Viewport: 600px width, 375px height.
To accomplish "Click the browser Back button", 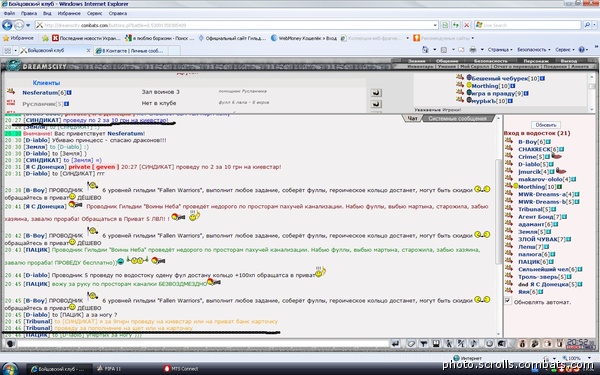I will click(7, 25).
